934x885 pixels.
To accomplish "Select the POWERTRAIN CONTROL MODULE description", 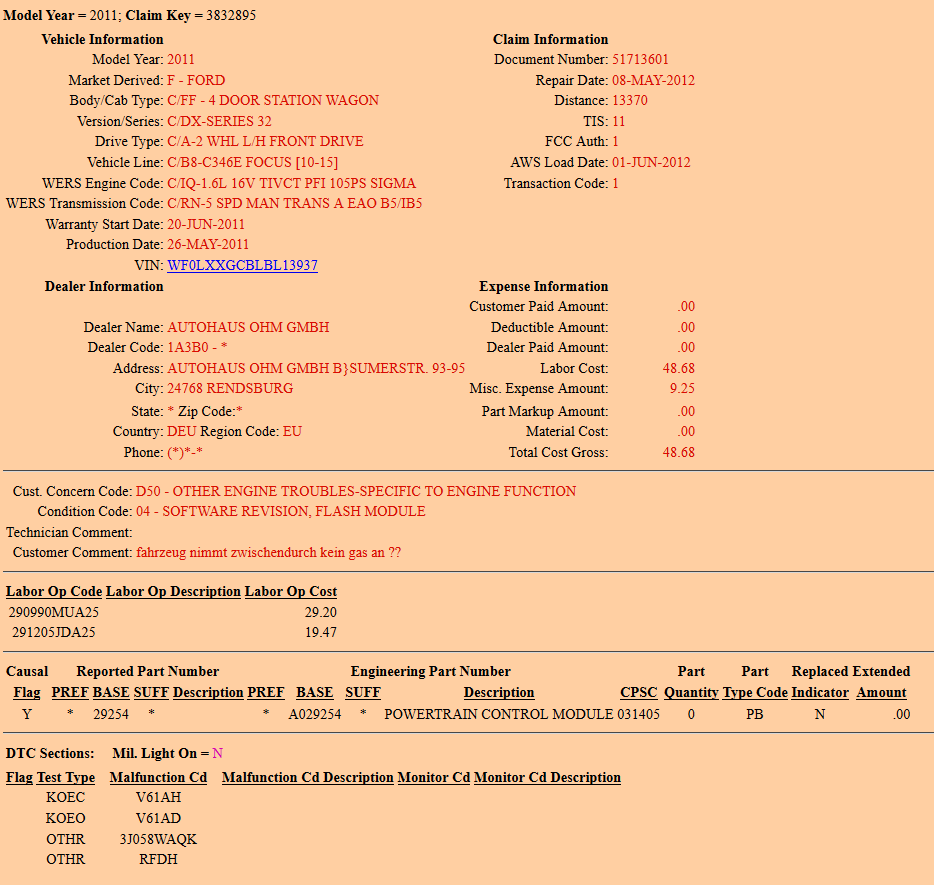I will [498, 714].
